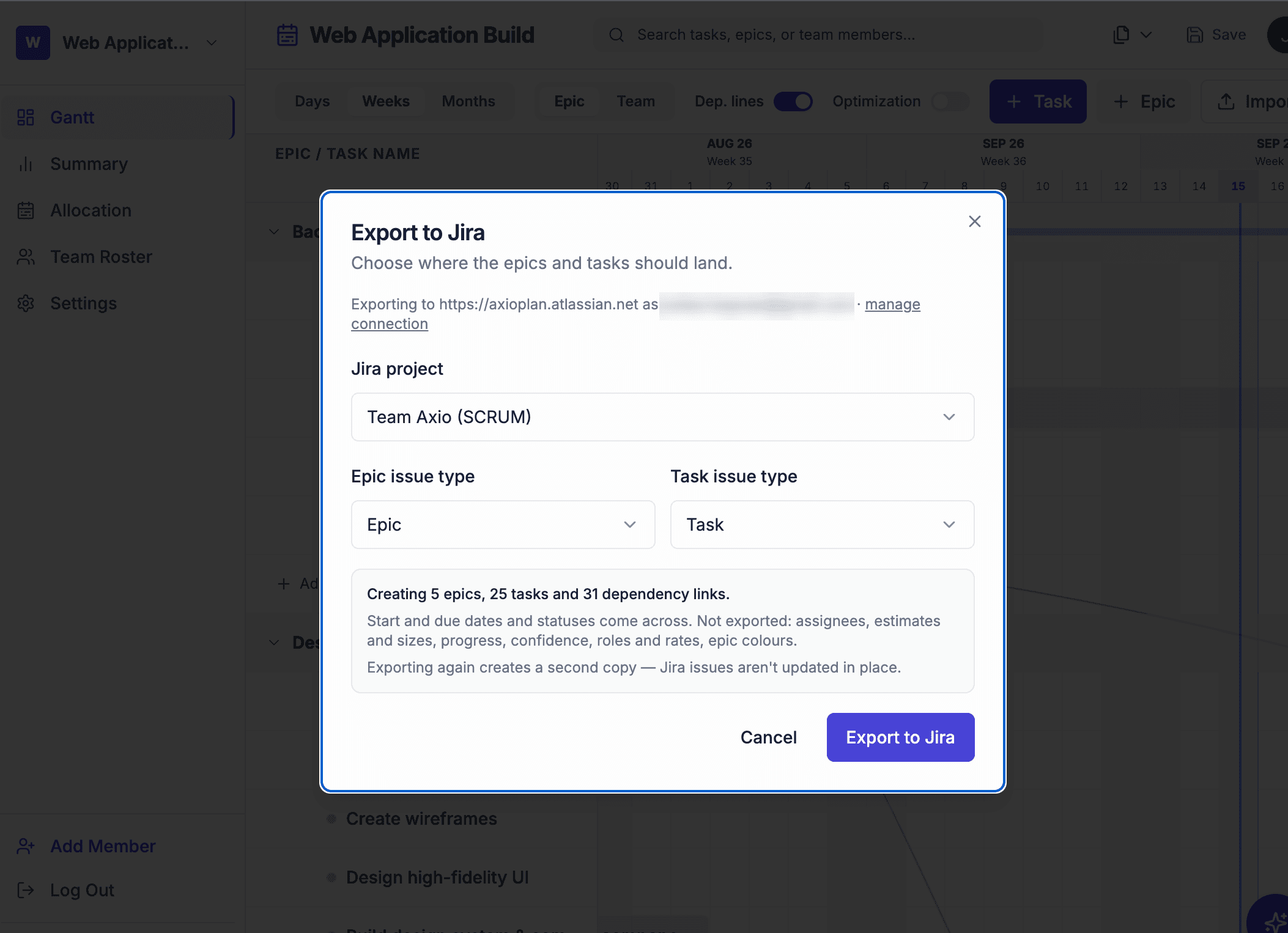This screenshot has height=933, width=1288.
Task: Click the Import upload icon
Action: [1226, 101]
